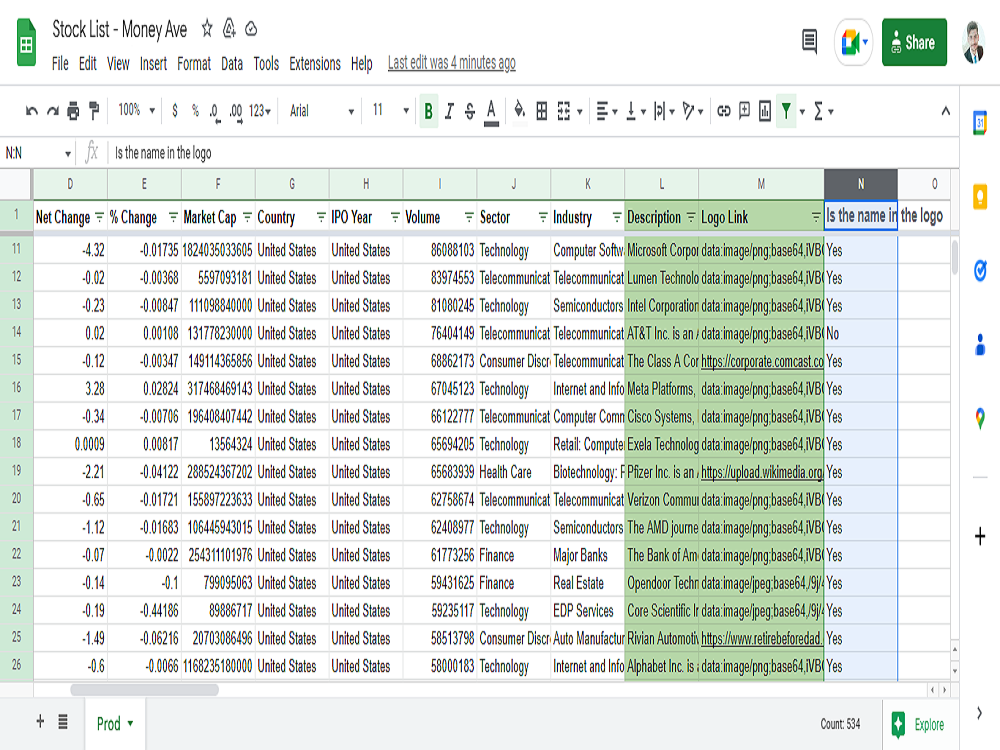This screenshot has height=750, width=1000.
Task: Open the View menu
Action: click(118, 64)
